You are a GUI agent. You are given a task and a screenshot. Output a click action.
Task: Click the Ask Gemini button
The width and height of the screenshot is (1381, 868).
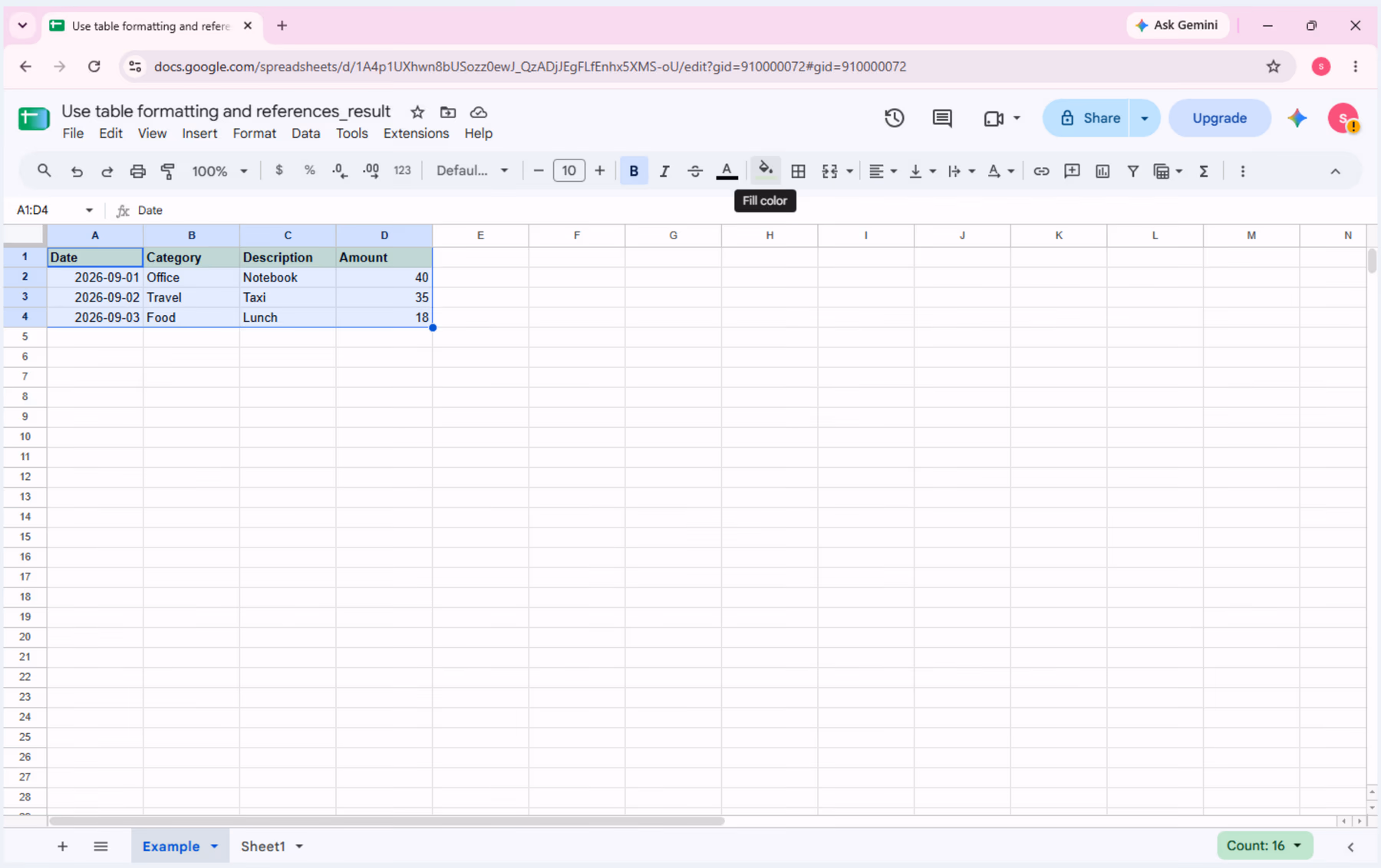click(x=1177, y=25)
